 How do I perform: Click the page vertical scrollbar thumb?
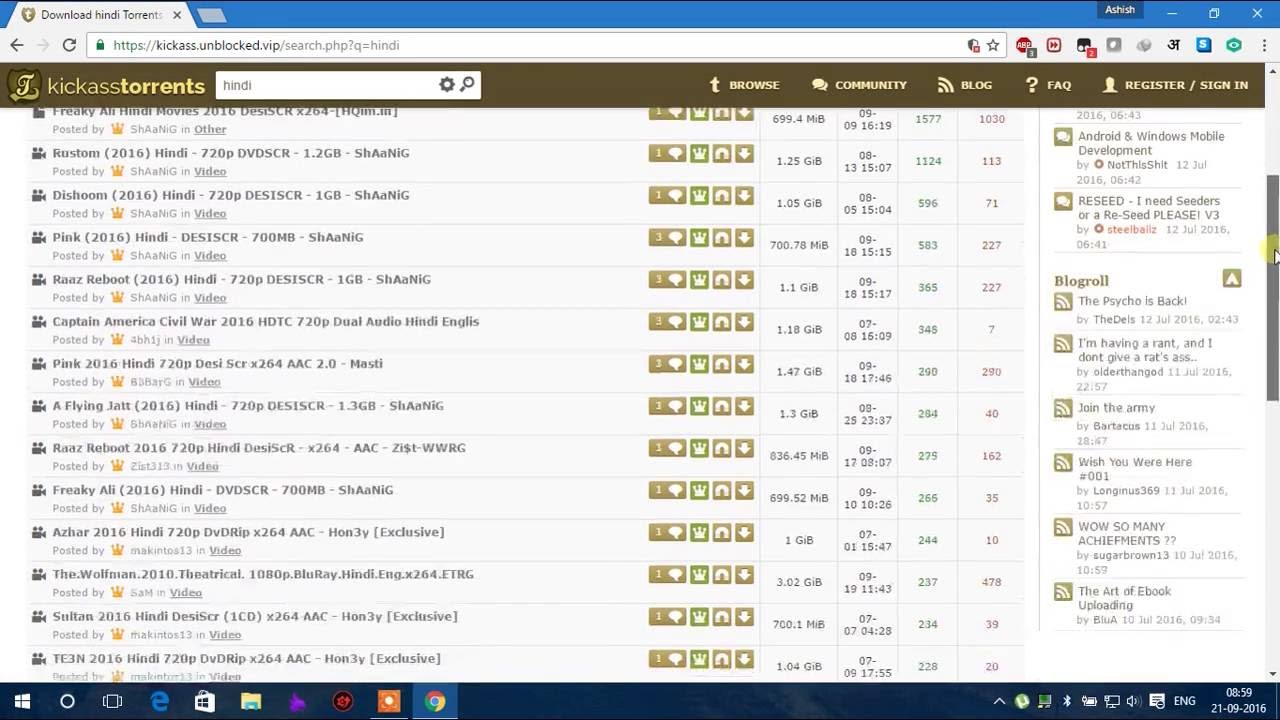point(1273,287)
